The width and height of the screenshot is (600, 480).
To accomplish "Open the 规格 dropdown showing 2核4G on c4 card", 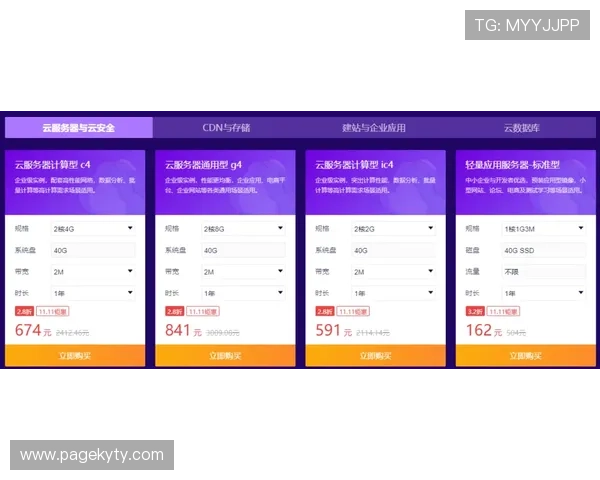I will point(93,229).
